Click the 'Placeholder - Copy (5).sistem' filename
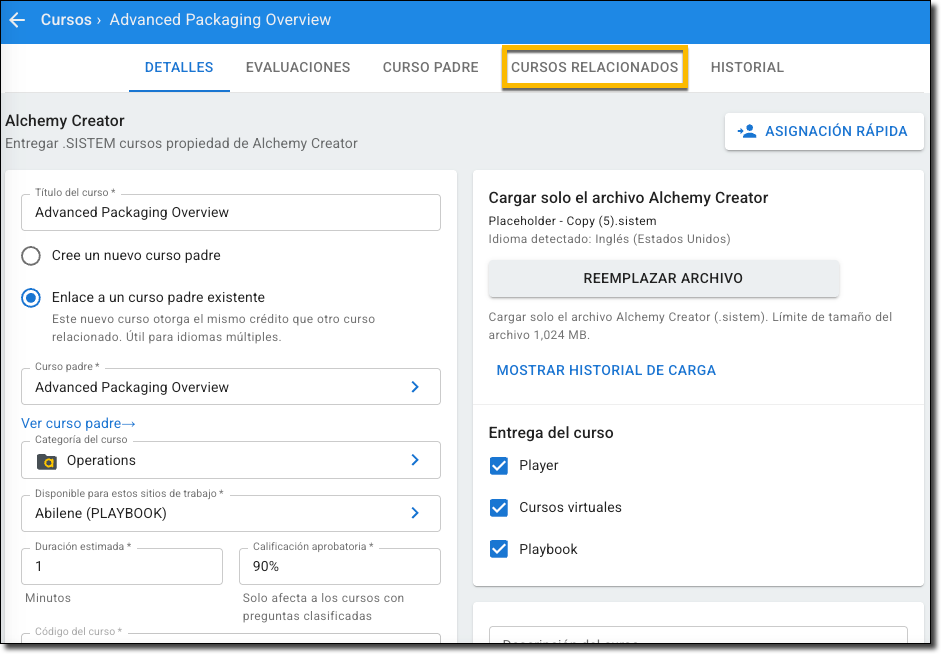Screen dimensions: 941x654 [x=573, y=221]
